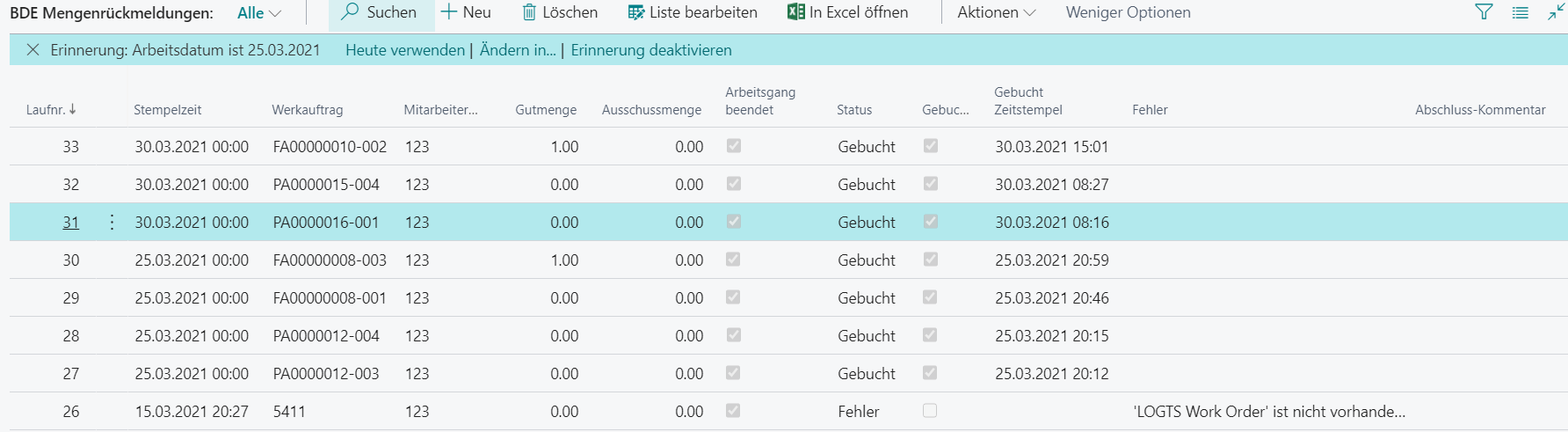This screenshot has height=432, width=1568.
Task: Click the list view layout icon
Action: pos(1520,12)
